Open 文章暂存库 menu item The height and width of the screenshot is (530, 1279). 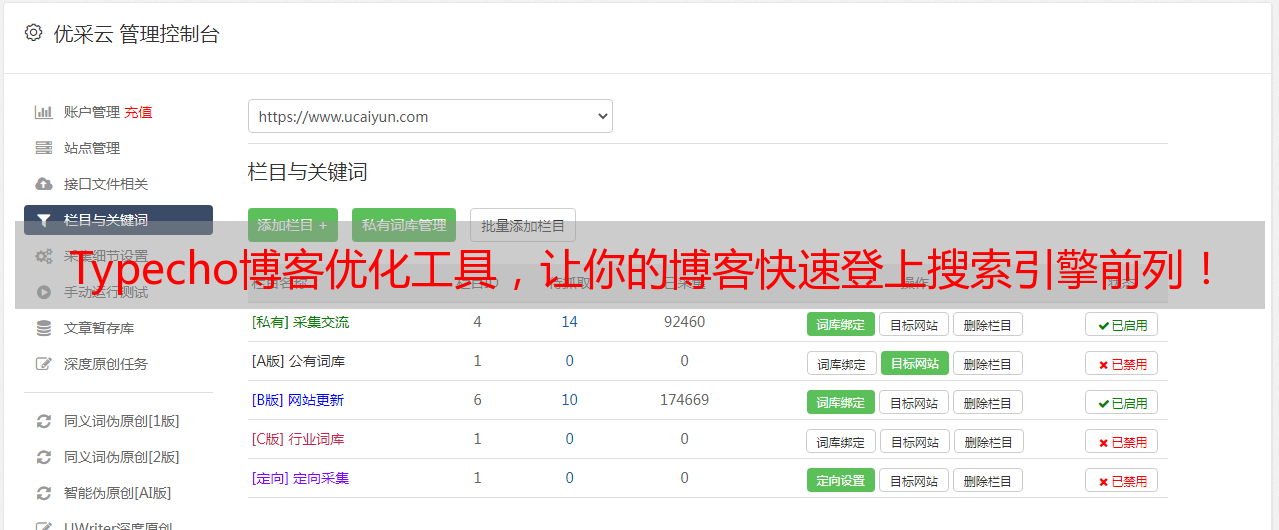tap(99, 328)
